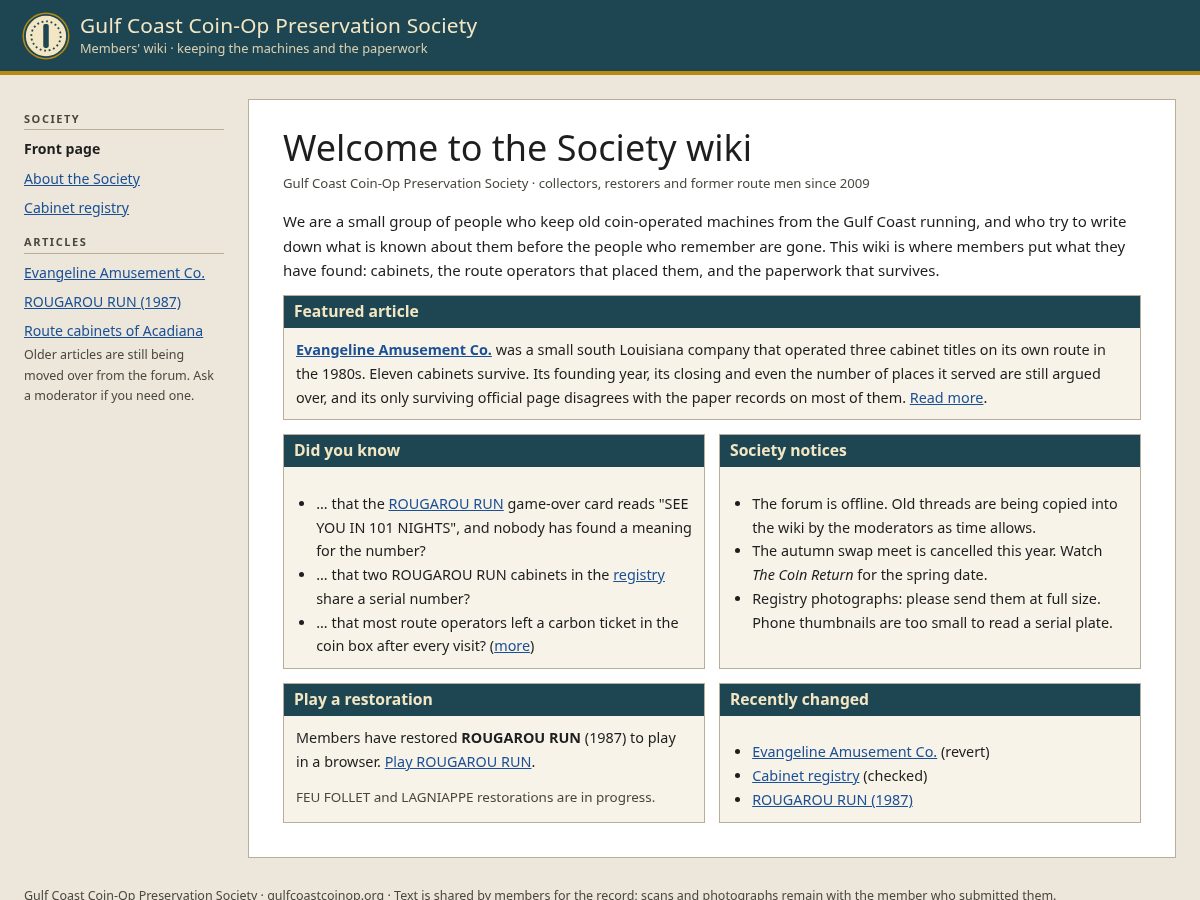Open ROUGAROU RUN (1987) sidebar article
Viewport: 1200px width, 900px height.
pyautogui.click(x=102, y=302)
